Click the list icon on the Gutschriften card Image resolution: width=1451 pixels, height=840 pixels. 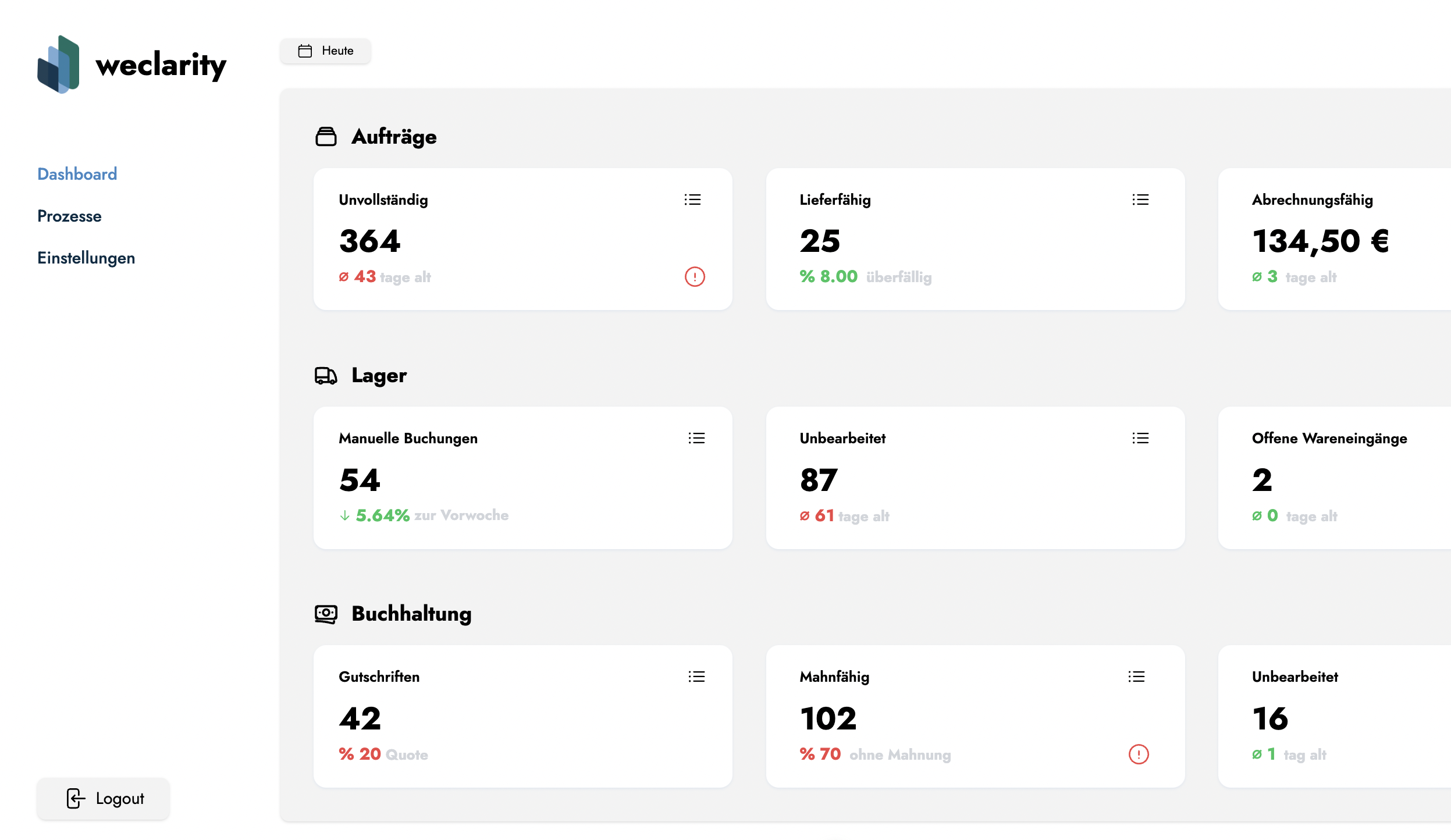(696, 676)
